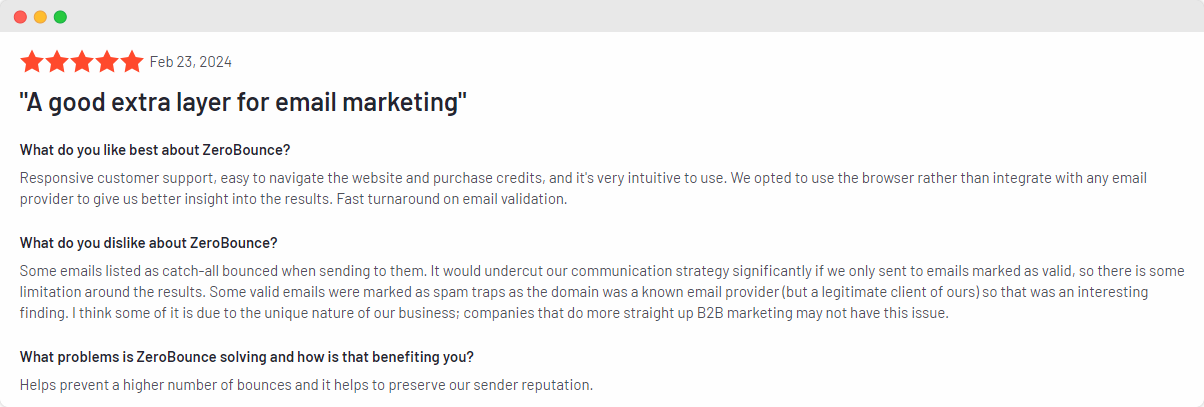Click the fifth rating star

pyautogui.click(x=132, y=62)
